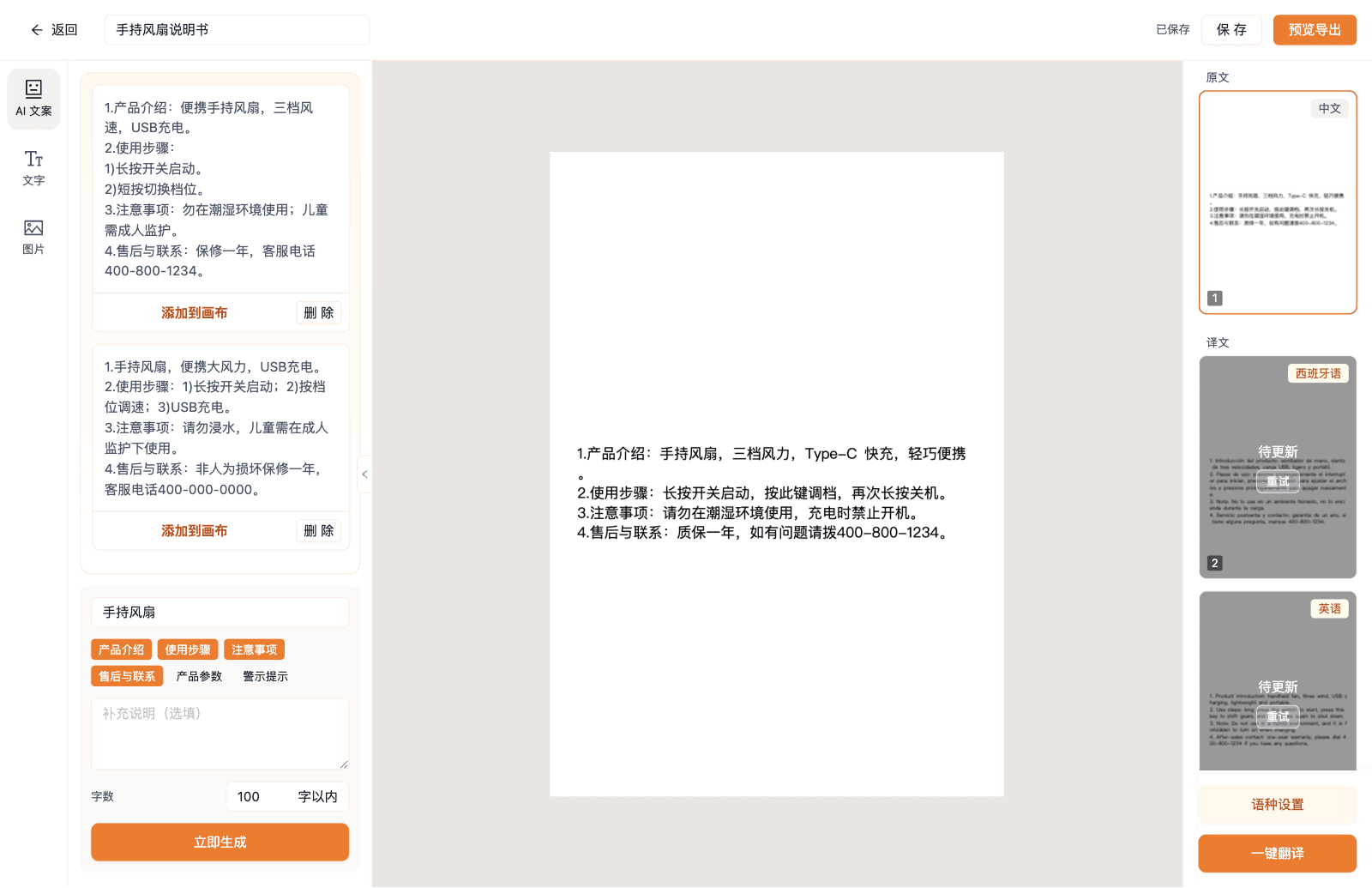Enable the 警示提示 tag
Viewport: 1372px width, 888px height.
[x=265, y=676]
